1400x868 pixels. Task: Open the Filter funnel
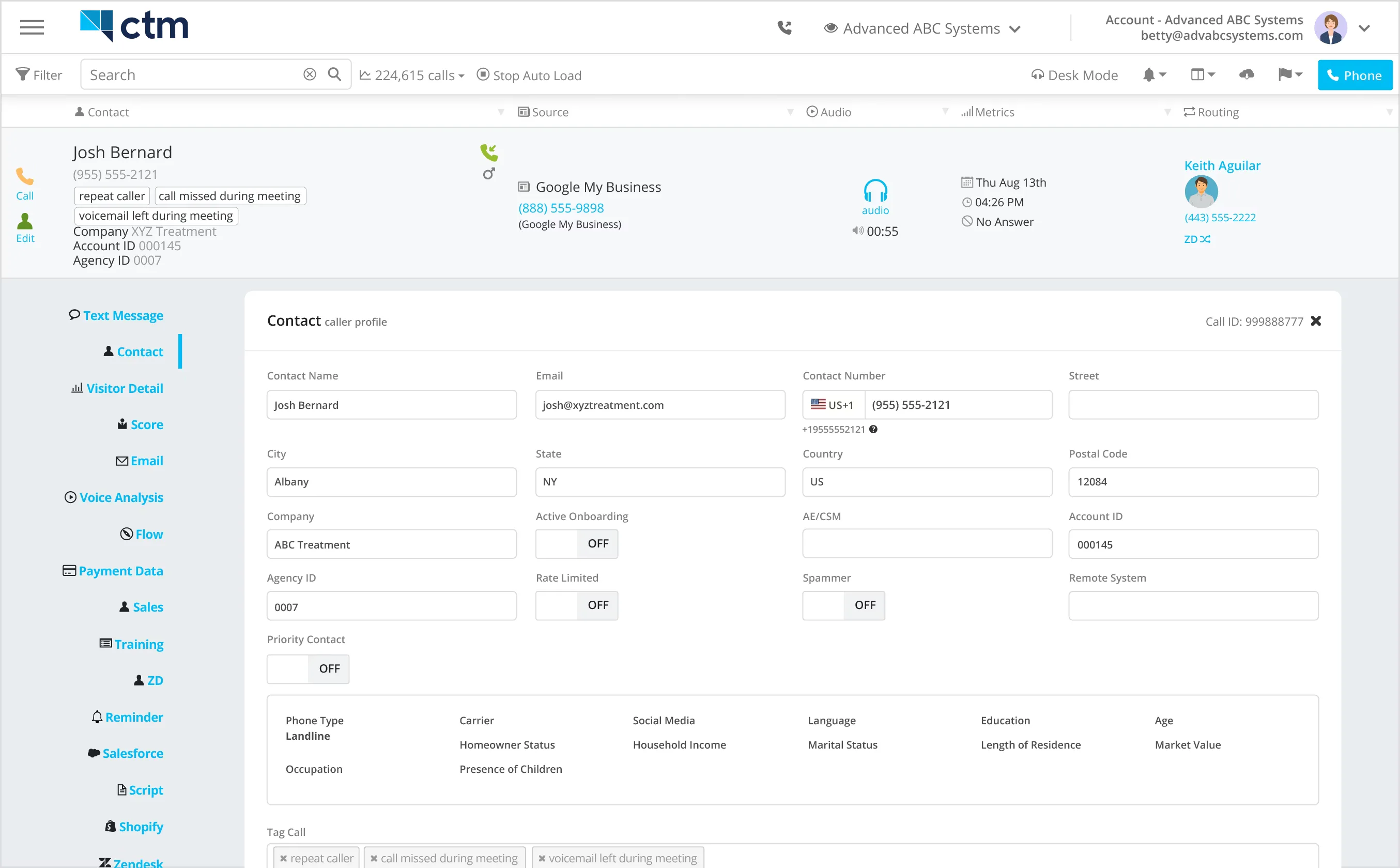(38, 74)
